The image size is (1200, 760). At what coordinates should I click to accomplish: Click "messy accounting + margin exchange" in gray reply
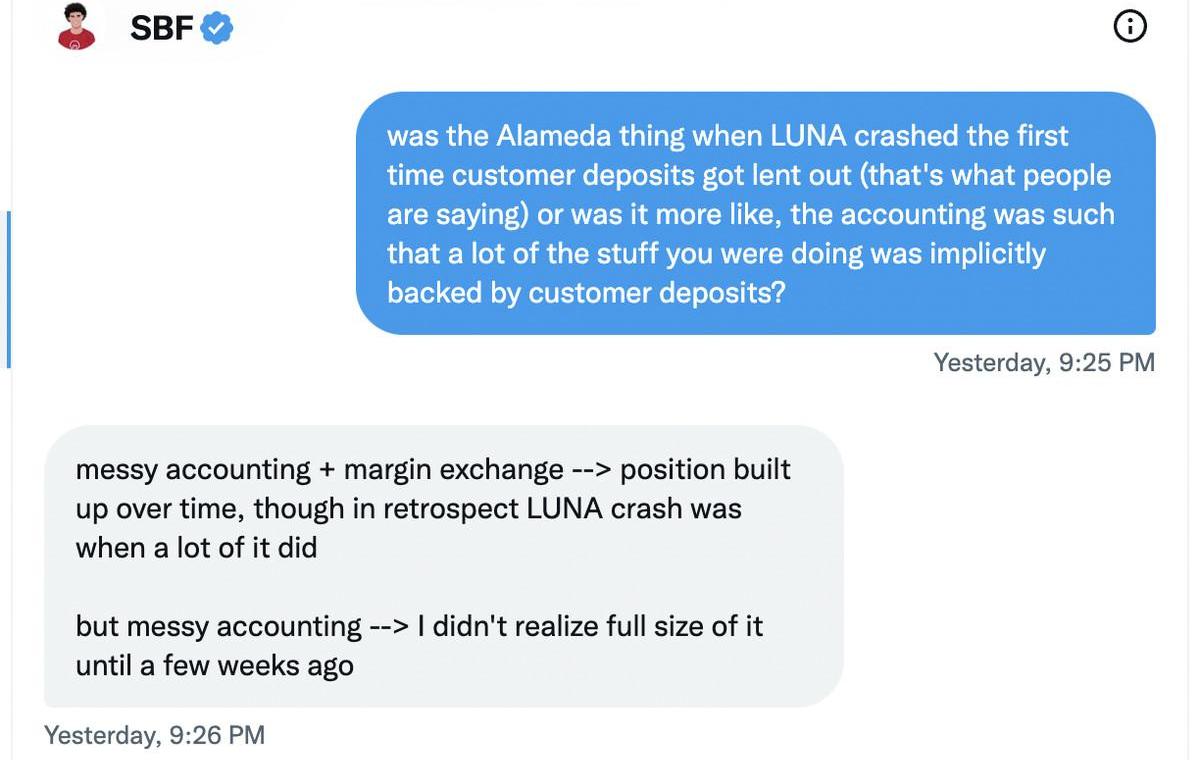pyautogui.click(x=320, y=469)
